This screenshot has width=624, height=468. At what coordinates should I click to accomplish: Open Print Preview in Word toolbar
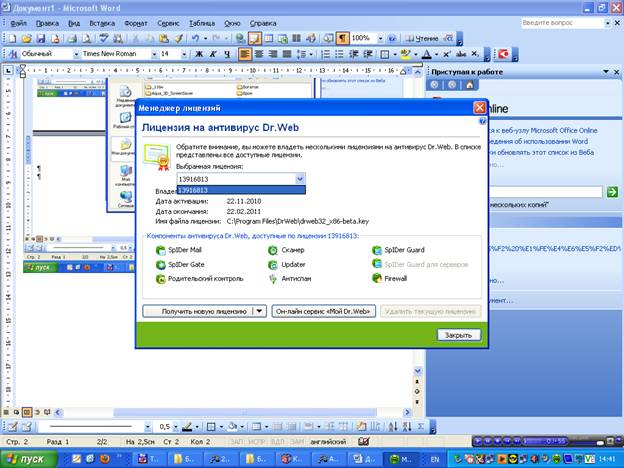tap(86, 39)
